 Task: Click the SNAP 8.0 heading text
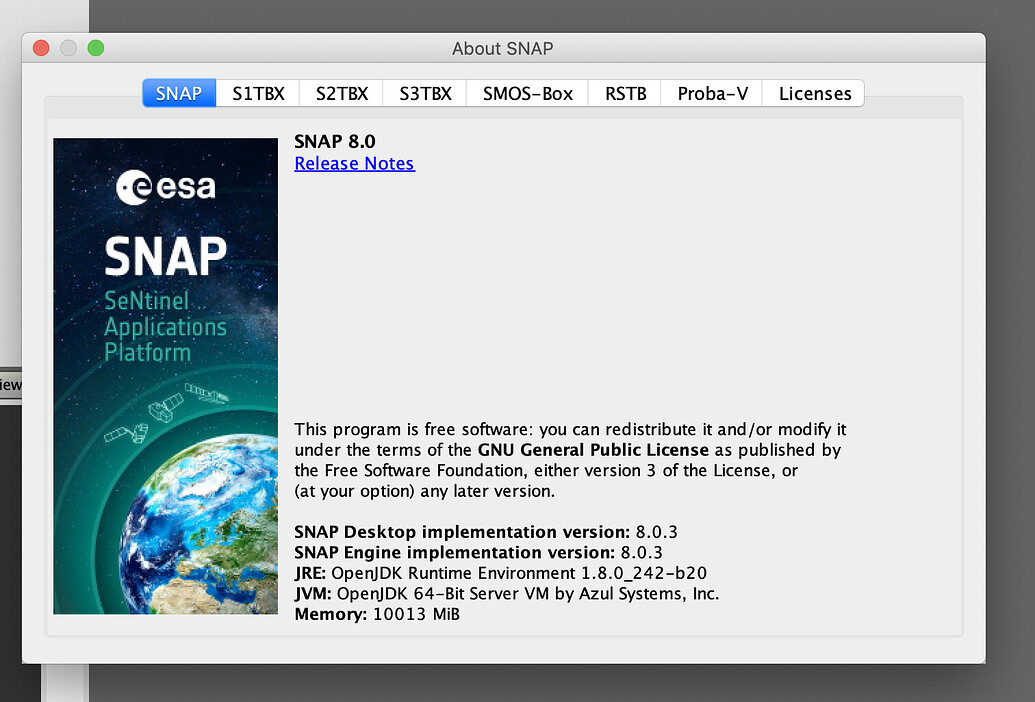click(334, 141)
